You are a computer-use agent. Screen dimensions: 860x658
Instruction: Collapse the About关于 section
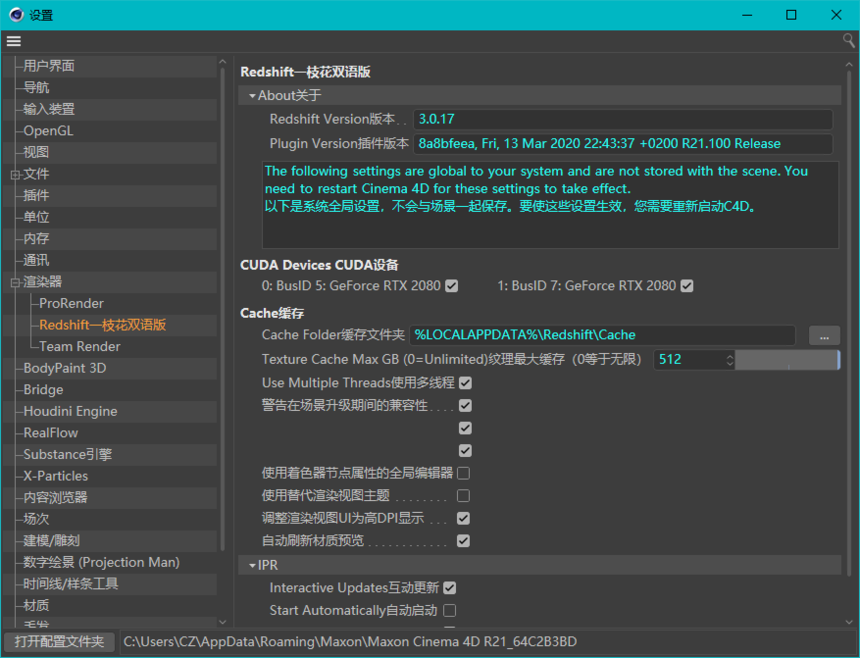coord(252,96)
